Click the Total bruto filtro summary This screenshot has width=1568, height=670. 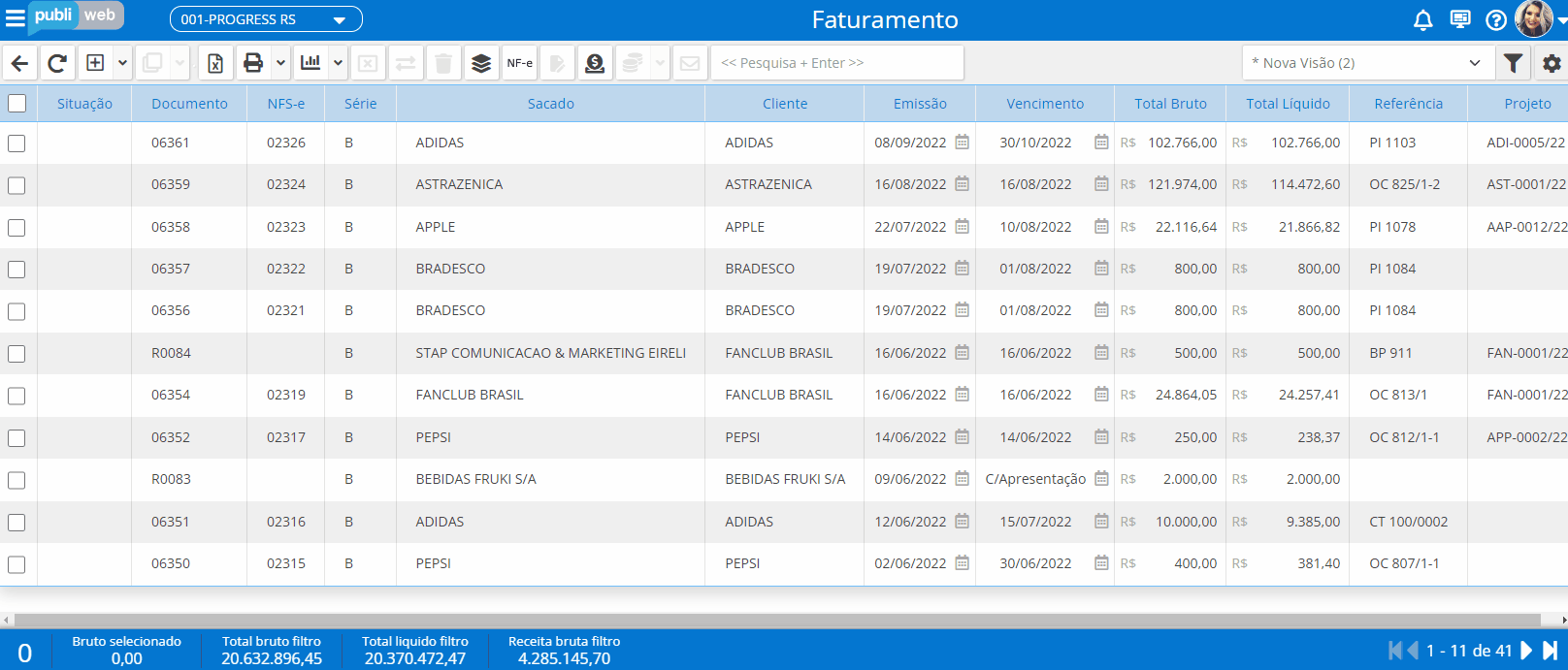272,650
